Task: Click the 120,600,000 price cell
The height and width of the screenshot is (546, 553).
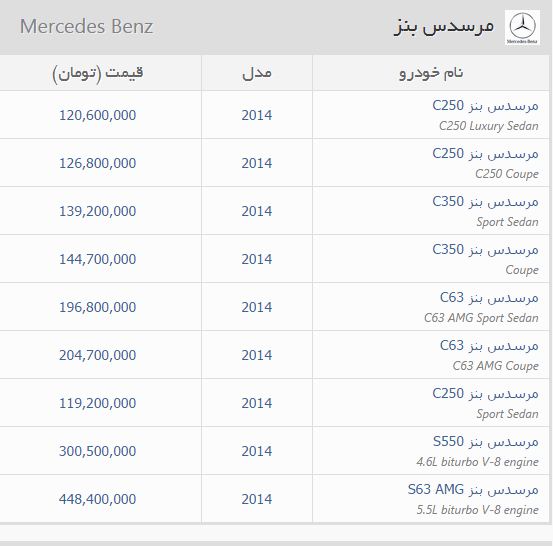Action: pyautogui.click(x=97, y=115)
